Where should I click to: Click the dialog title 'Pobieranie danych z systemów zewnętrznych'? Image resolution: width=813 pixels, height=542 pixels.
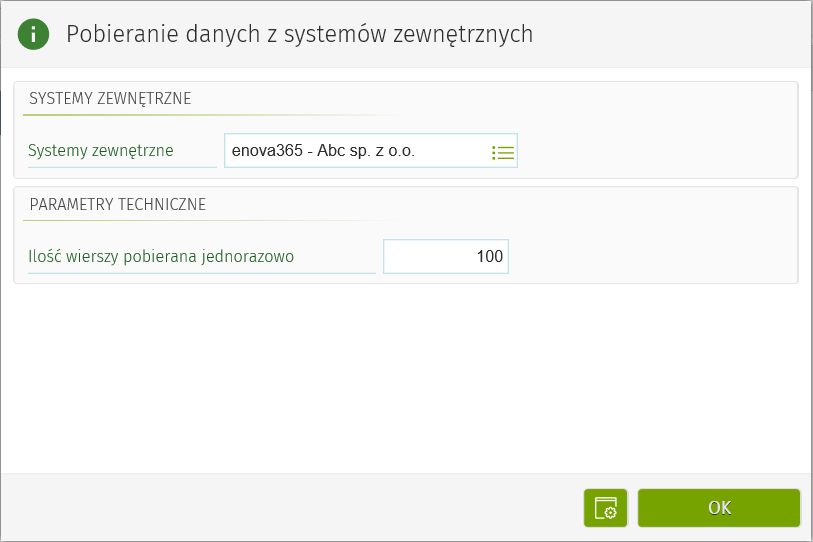pos(299,34)
